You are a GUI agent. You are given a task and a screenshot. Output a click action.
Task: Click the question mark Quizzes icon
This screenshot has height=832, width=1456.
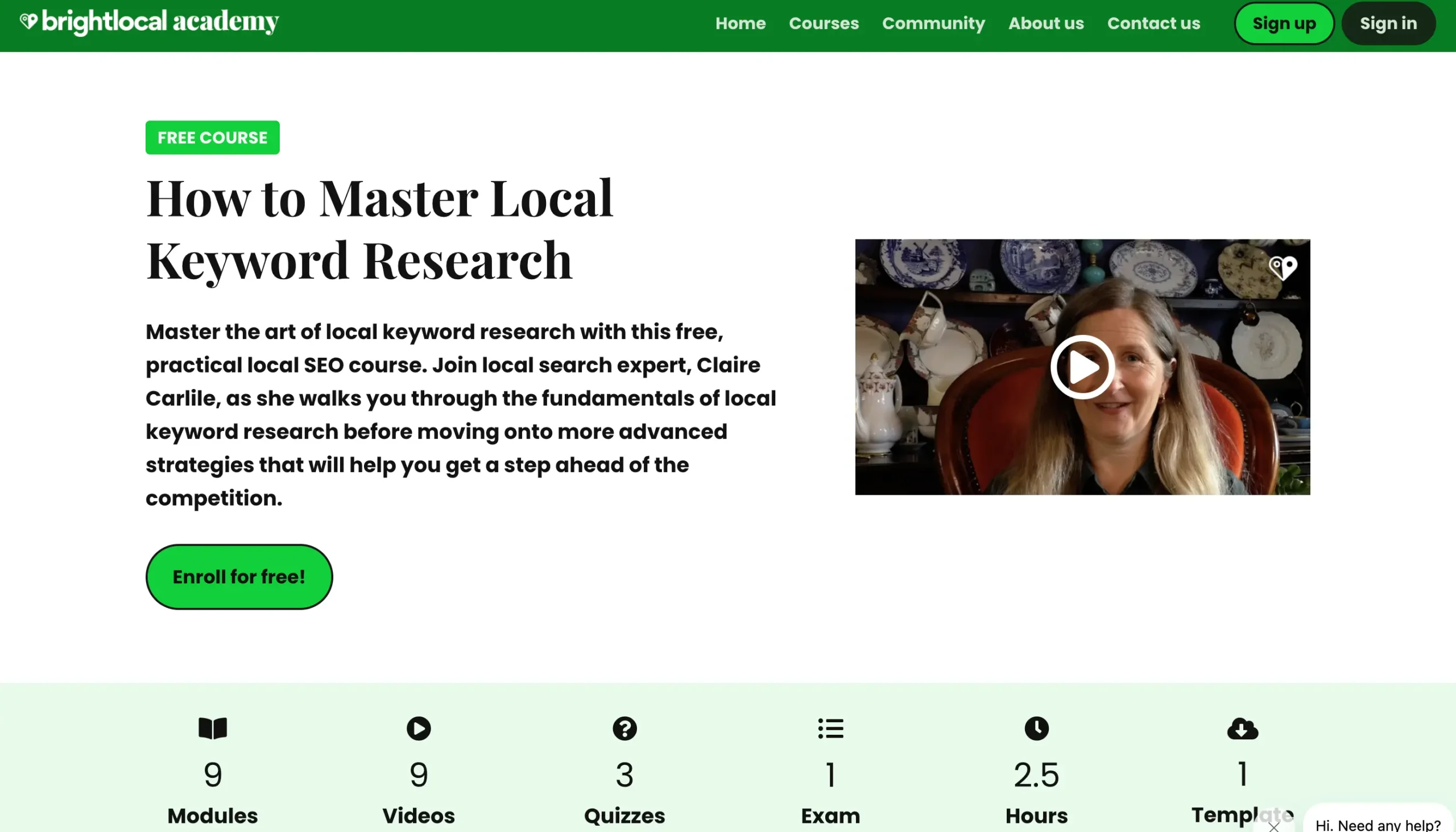click(x=624, y=728)
